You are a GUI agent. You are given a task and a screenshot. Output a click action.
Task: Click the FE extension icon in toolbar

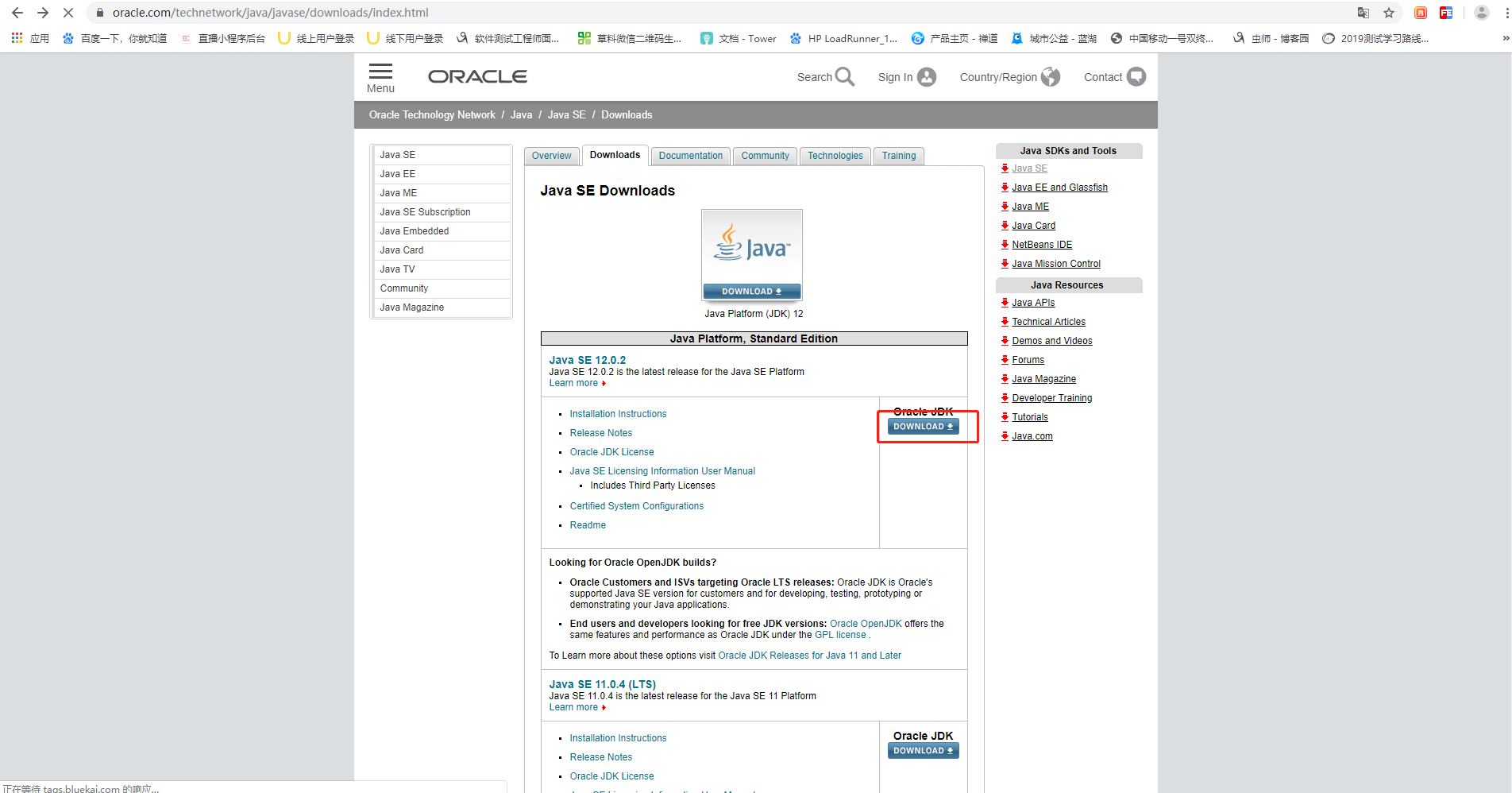tap(1446, 13)
